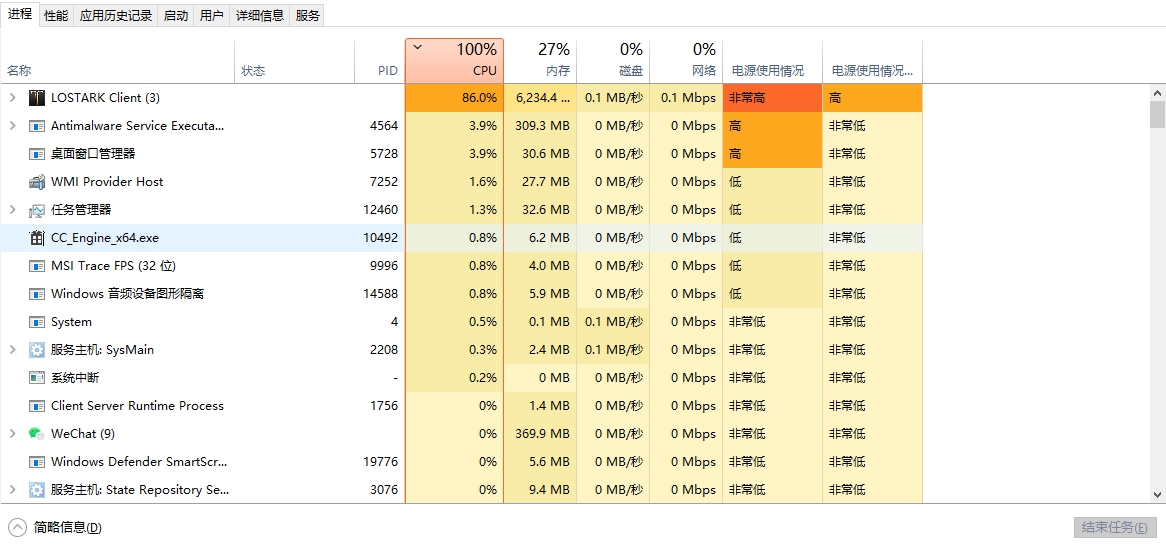Select the PID 19776 cell
This screenshot has width=1166, height=552.
click(381, 462)
